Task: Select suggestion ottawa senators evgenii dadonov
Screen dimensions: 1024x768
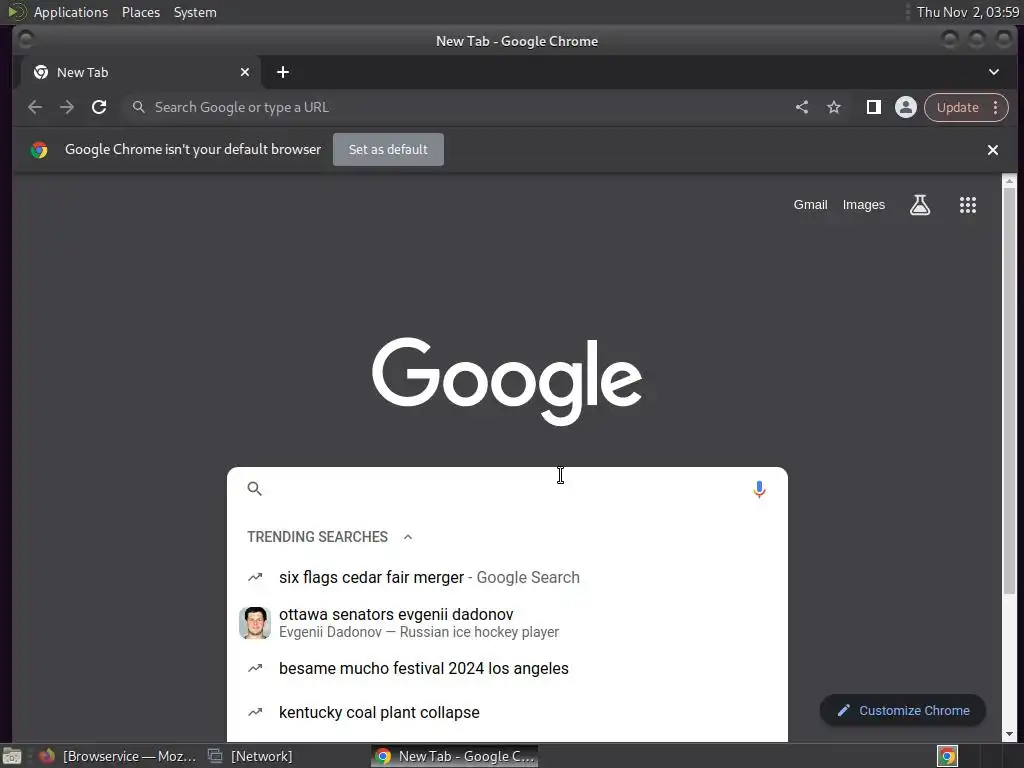Action: [507, 623]
